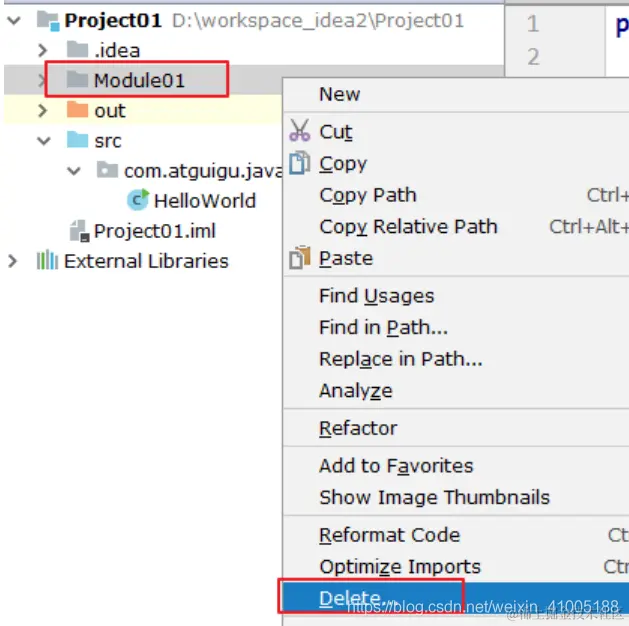The image size is (629, 626).
Task: Click the Cut scissors icon
Action: click(x=300, y=131)
